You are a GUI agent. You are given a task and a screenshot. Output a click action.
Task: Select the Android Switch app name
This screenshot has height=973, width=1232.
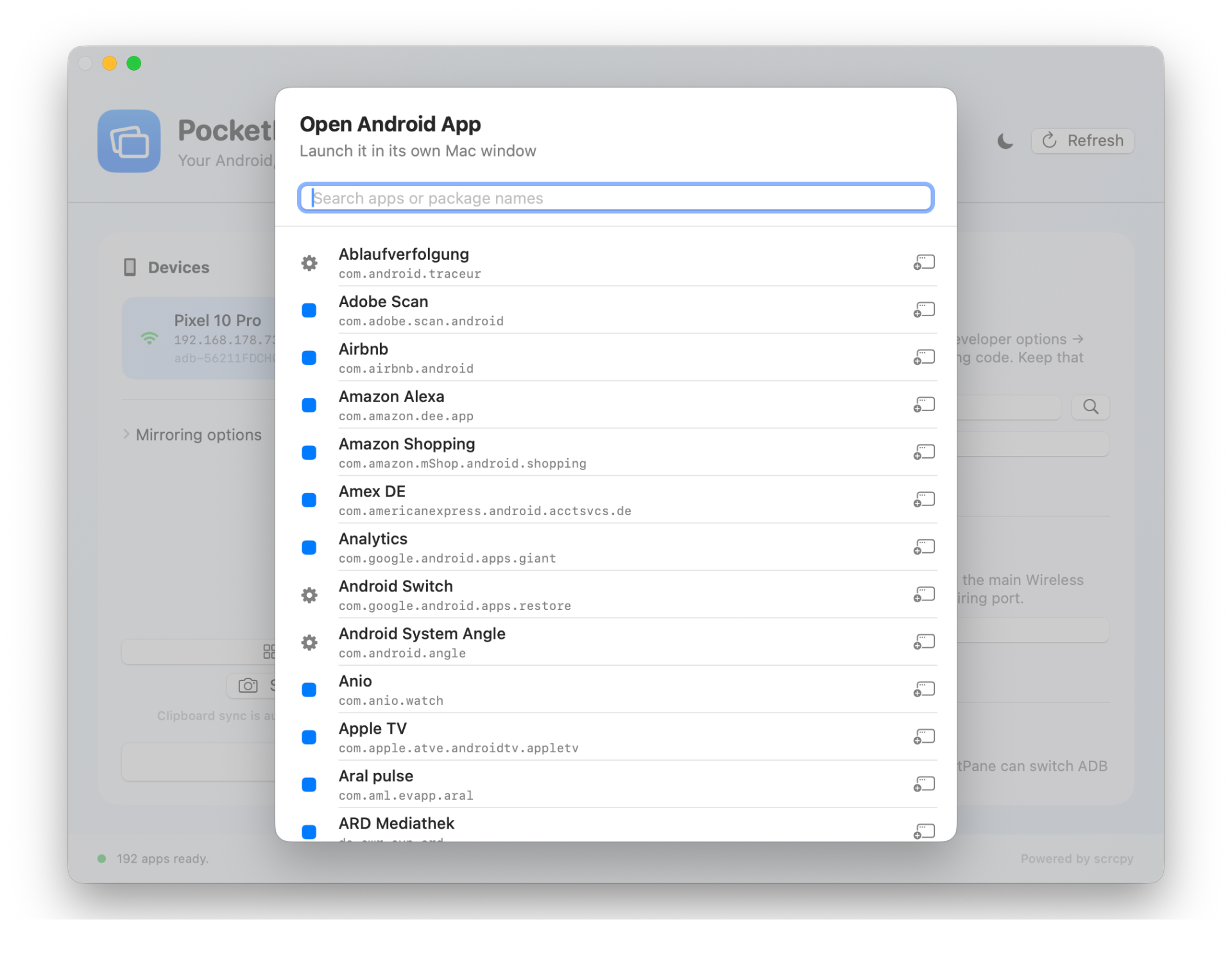(x=396, y=586)
